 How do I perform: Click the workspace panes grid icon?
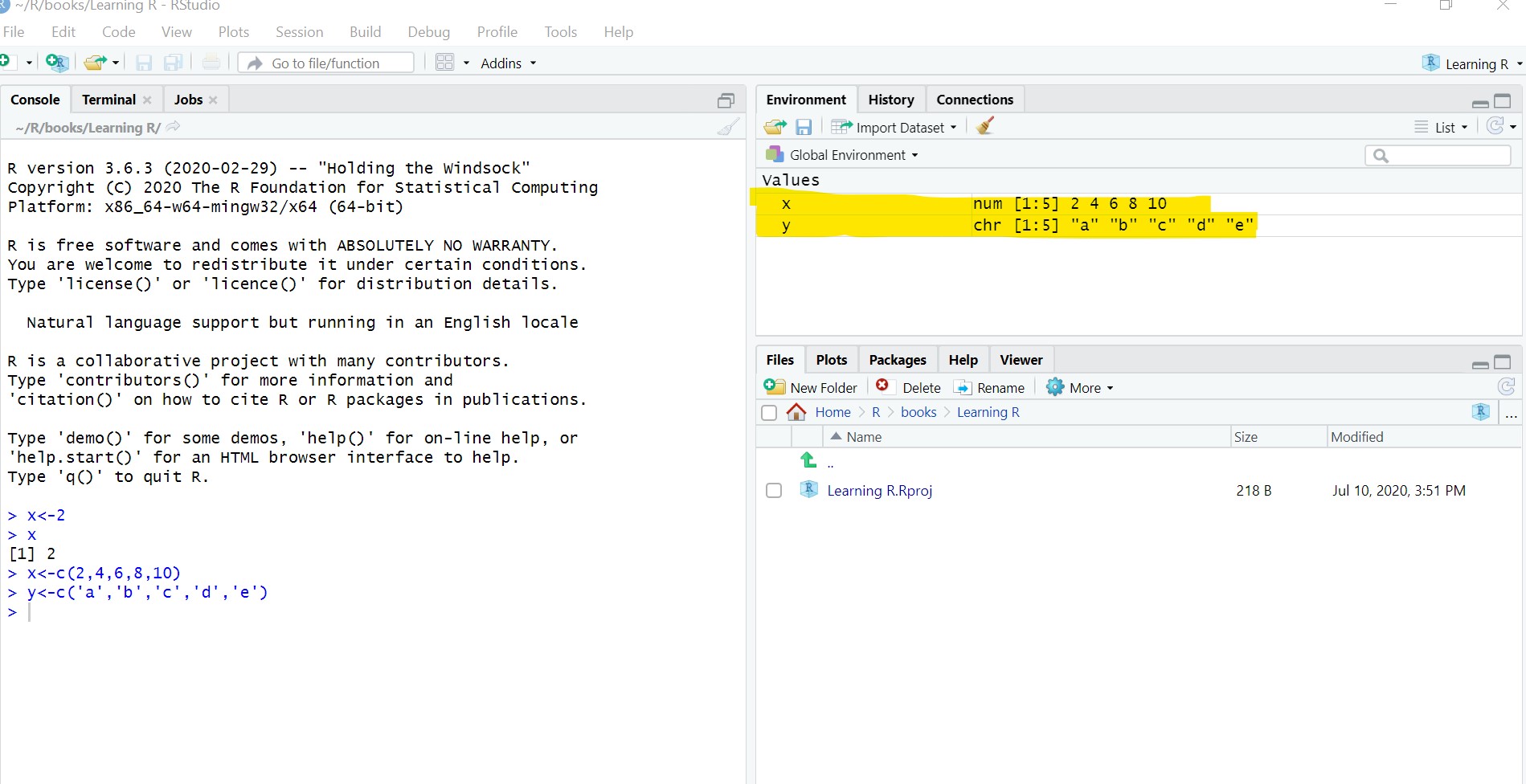(445, 63)
